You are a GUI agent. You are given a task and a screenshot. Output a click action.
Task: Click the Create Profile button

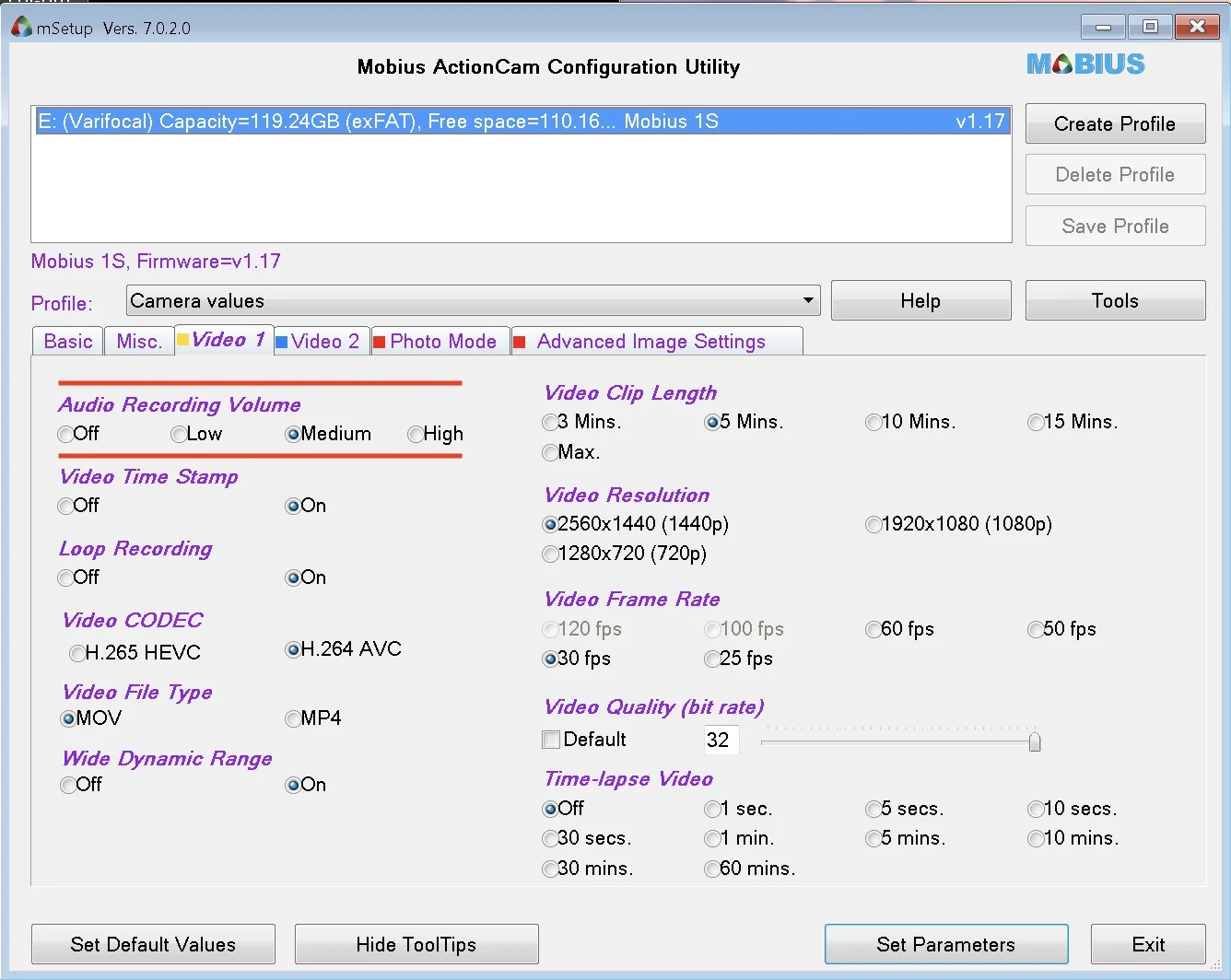tap(1115, 124)
